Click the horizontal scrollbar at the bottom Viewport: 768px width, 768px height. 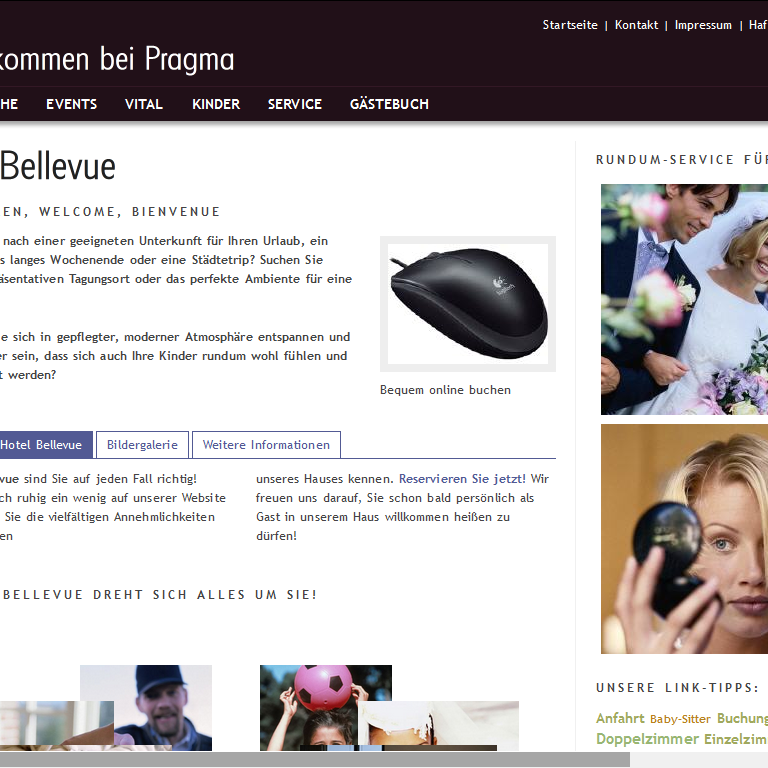pyautogui.click(x=314, y=759)
